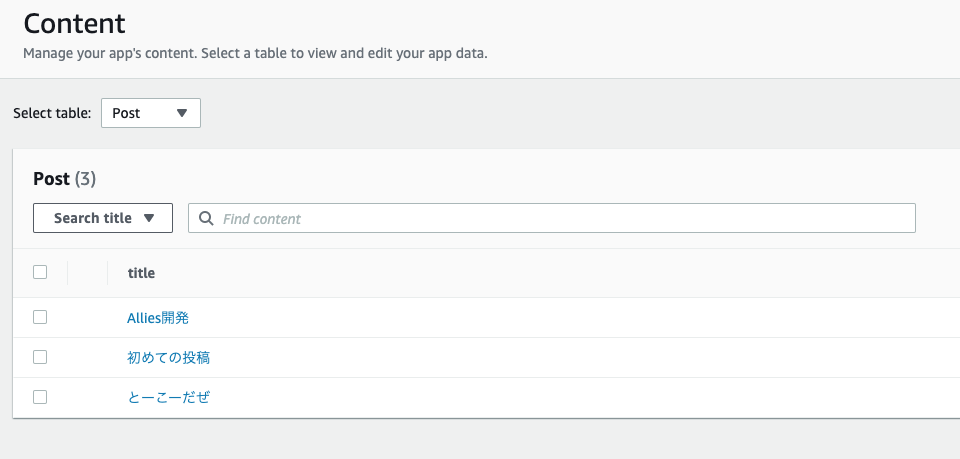The height and width of the screenshot is (459, 960).
Task: Click the Post (3) table heading
Action: (x=64, y=179)
